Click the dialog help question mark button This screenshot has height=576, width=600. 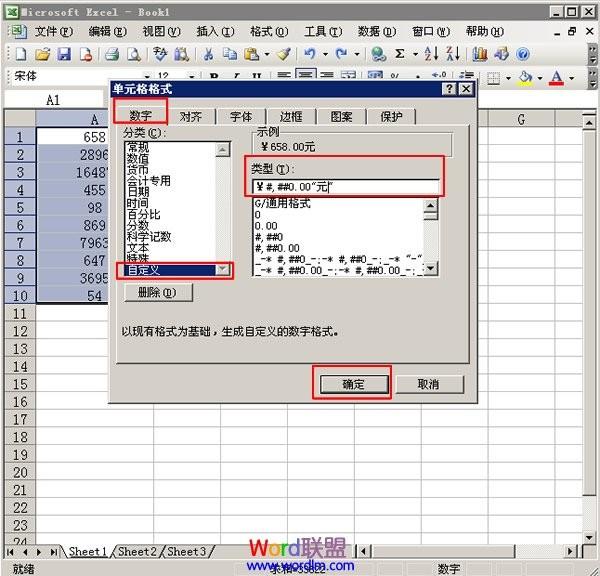coord(449,89)
